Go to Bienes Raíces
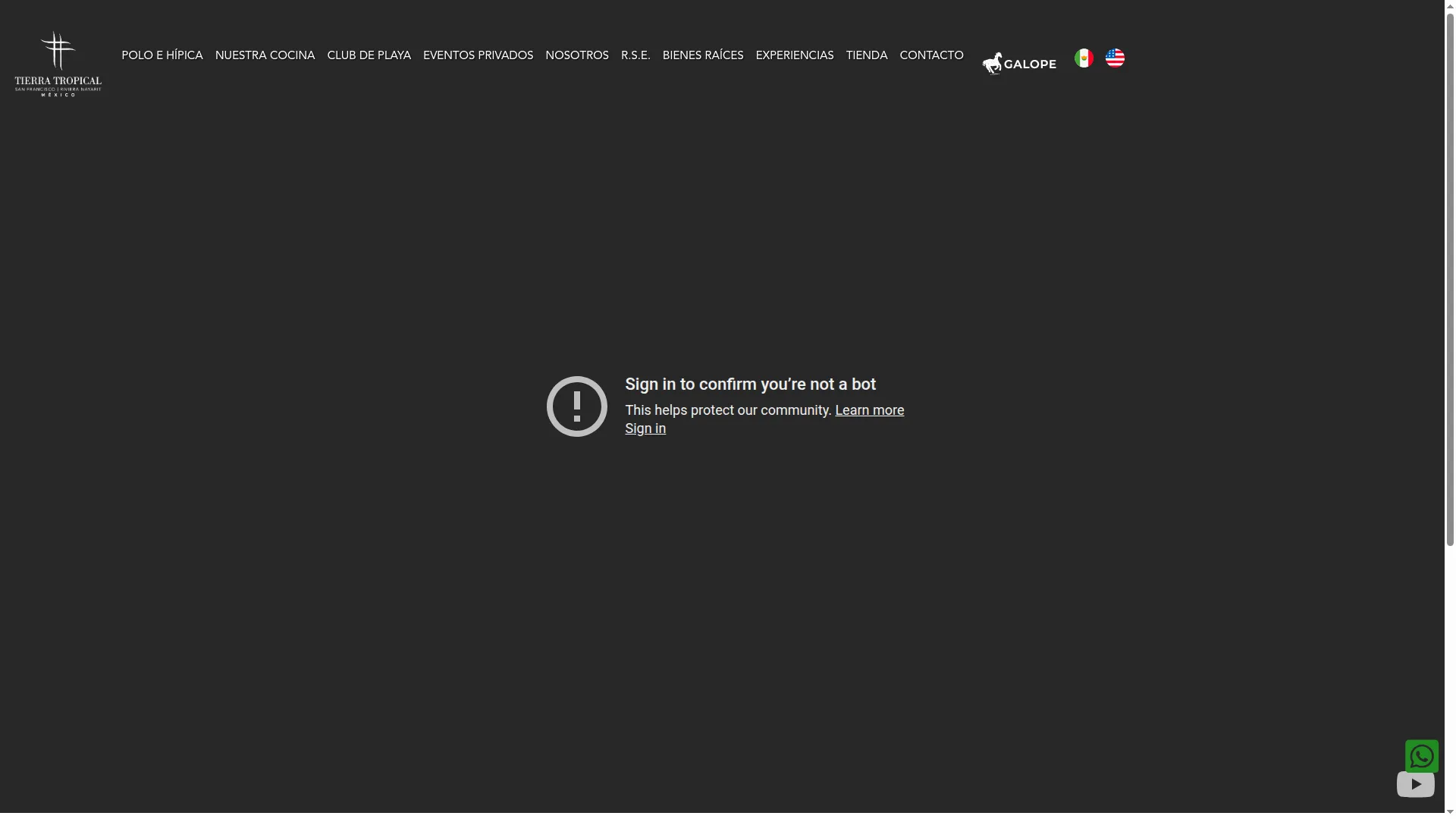The width and height of the screenshot is (1456, 819). pos(702,55)
